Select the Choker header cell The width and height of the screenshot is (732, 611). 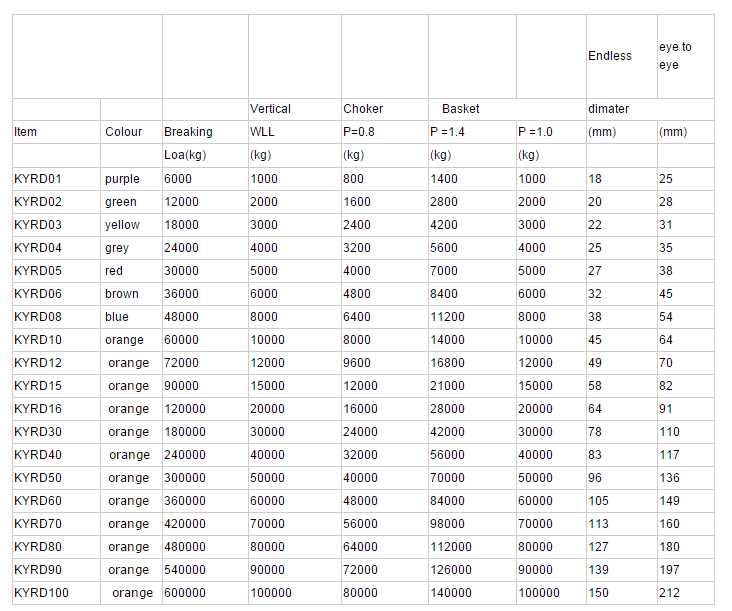coord(363,109)
